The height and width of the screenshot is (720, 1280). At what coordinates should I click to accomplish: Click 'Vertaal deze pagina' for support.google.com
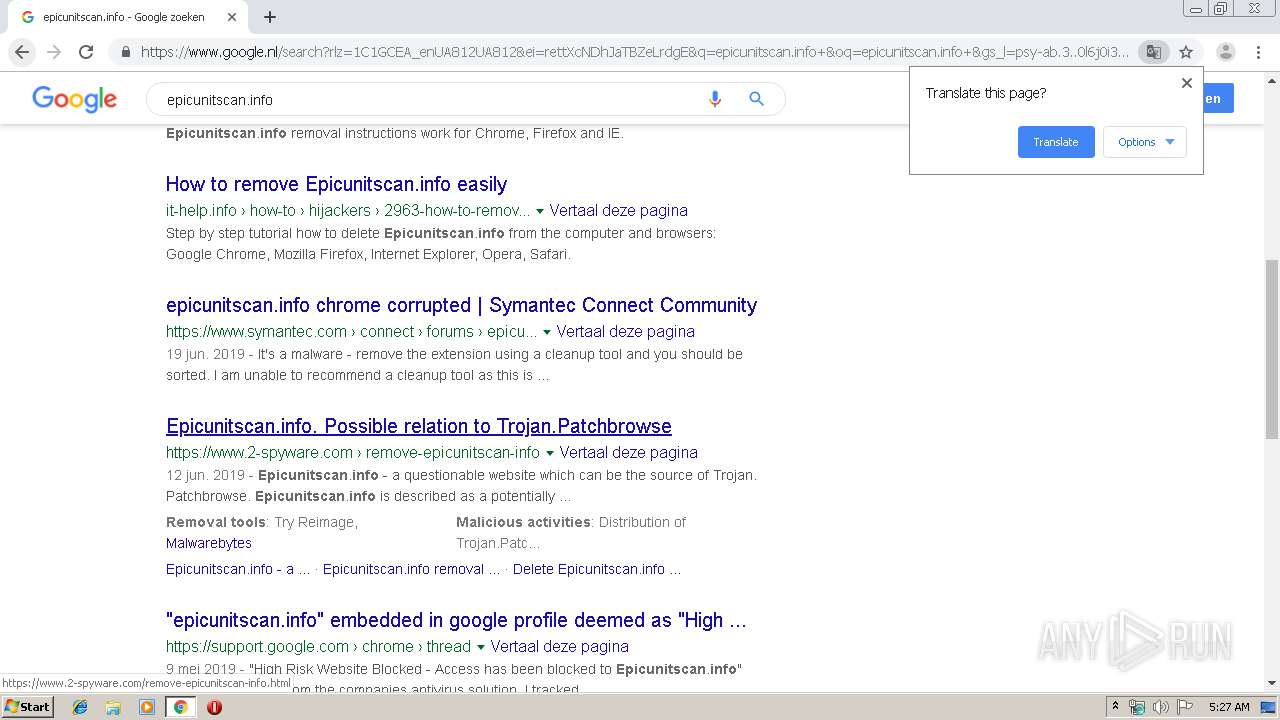pos(559,647)
